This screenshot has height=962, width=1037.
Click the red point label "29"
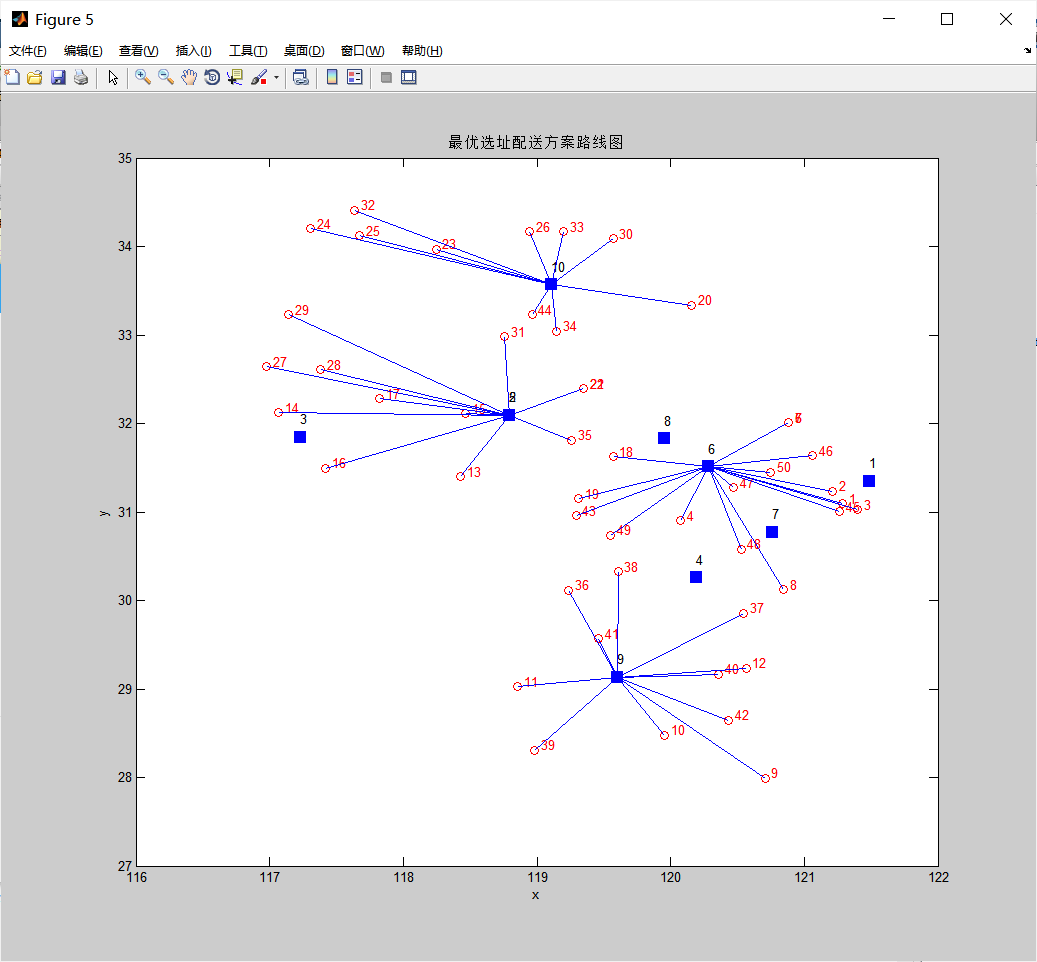click(x=302, y=311)
